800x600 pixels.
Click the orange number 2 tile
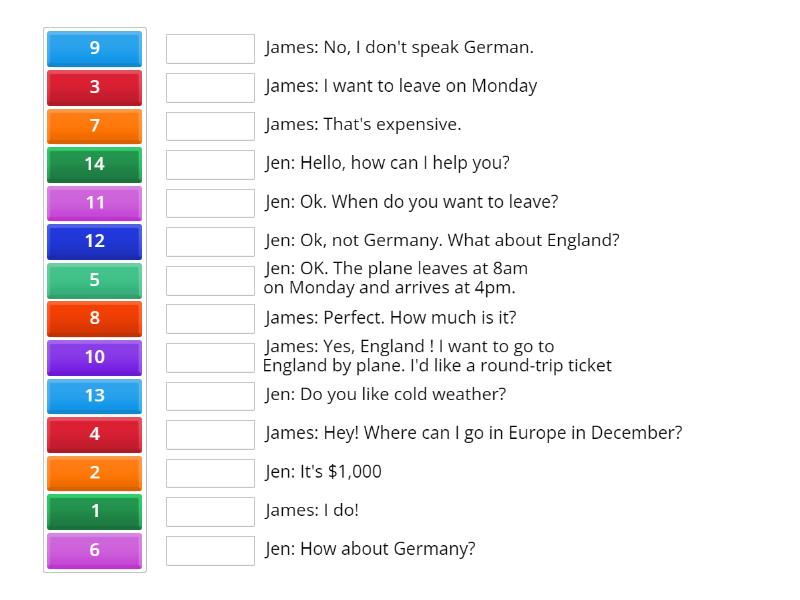[x=94, y=473]
